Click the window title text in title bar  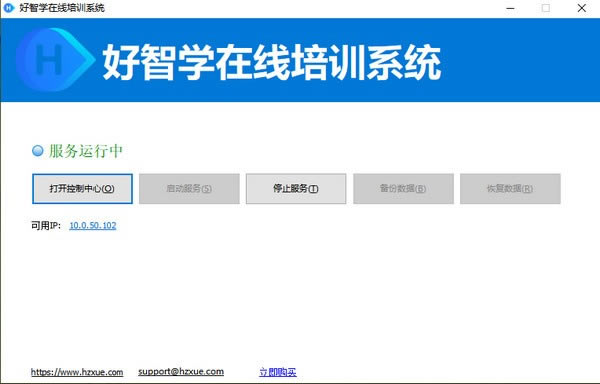62,8
